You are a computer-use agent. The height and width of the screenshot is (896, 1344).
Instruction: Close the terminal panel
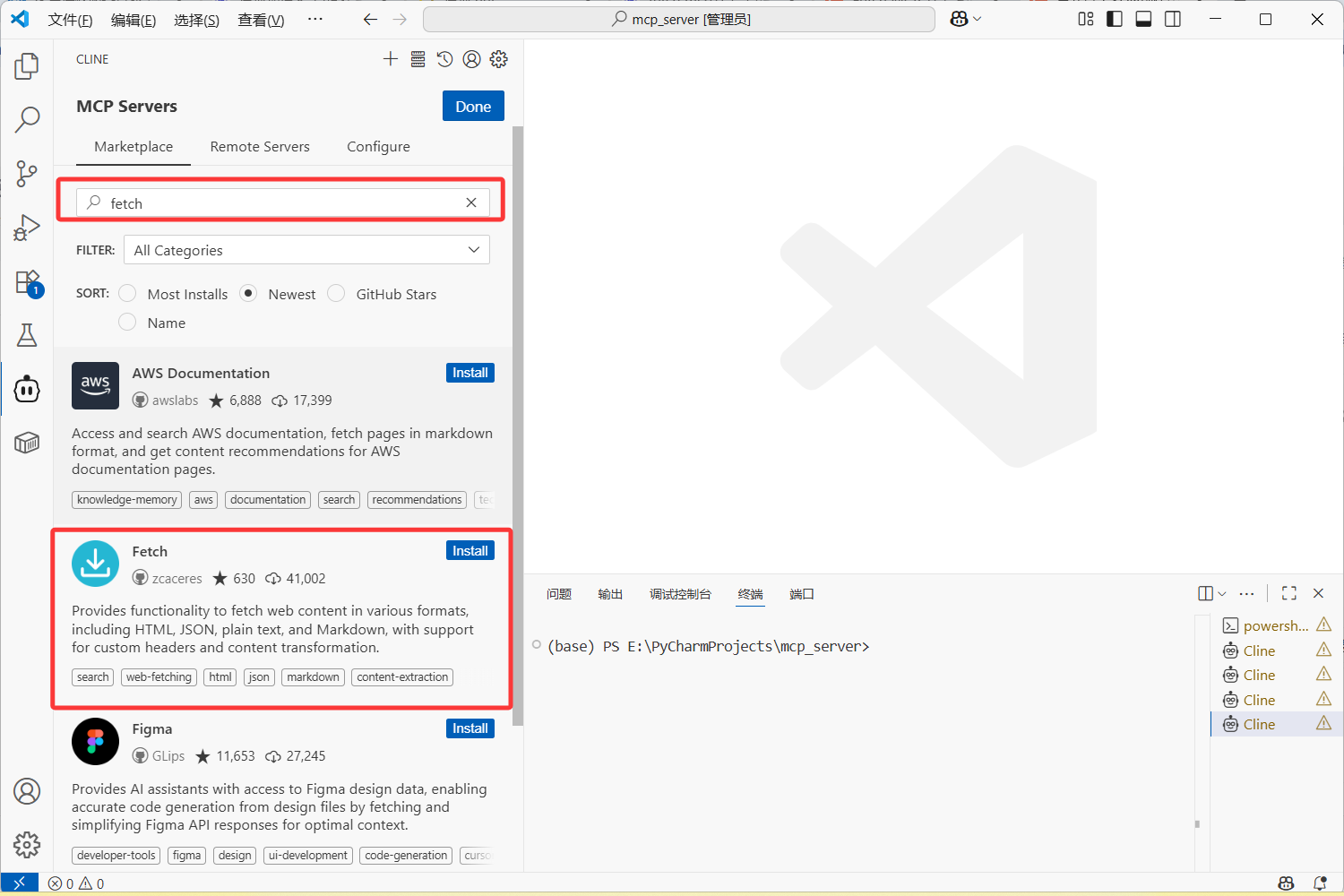(1318, 593)
